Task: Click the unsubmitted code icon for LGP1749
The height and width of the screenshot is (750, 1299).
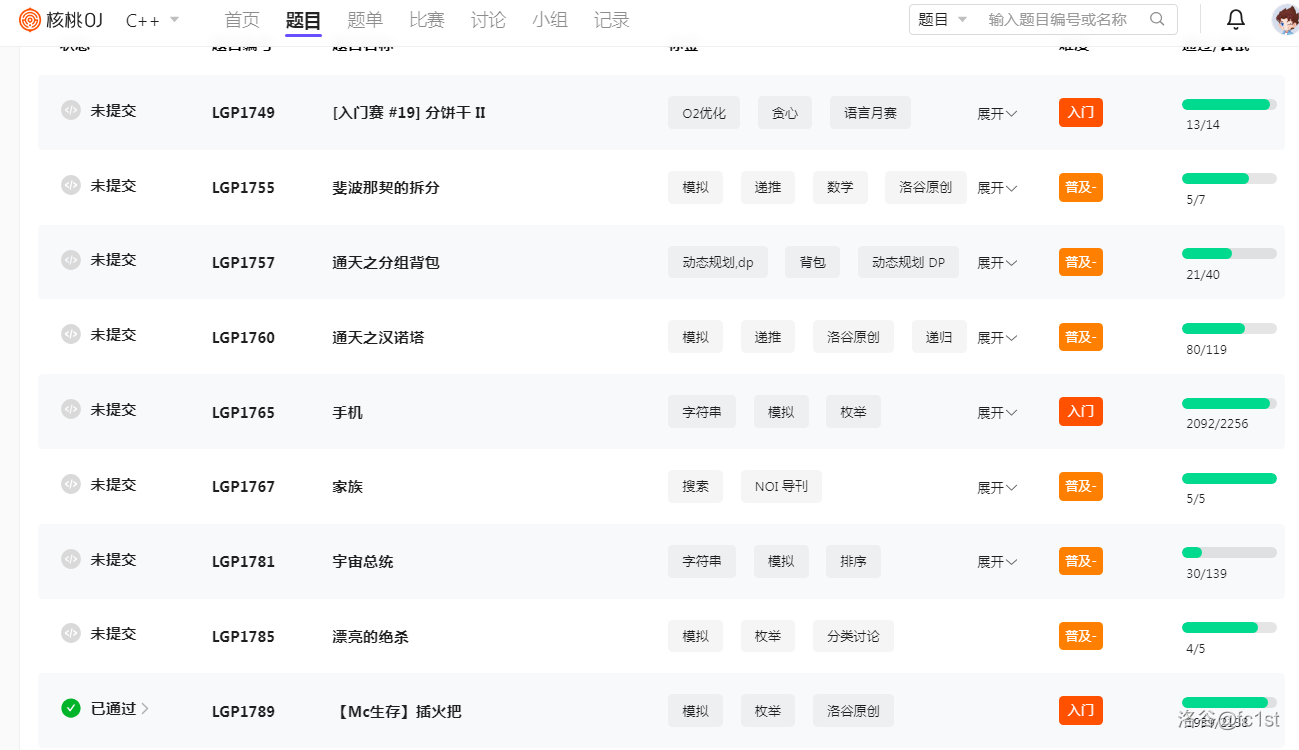Action: point(70,110)
